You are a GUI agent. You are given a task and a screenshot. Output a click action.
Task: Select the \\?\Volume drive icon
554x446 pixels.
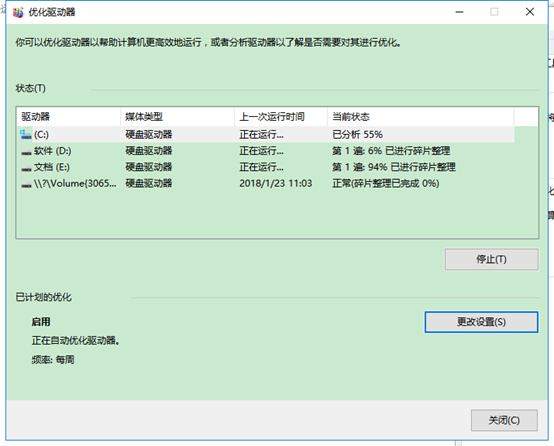[x=26, y=185]
